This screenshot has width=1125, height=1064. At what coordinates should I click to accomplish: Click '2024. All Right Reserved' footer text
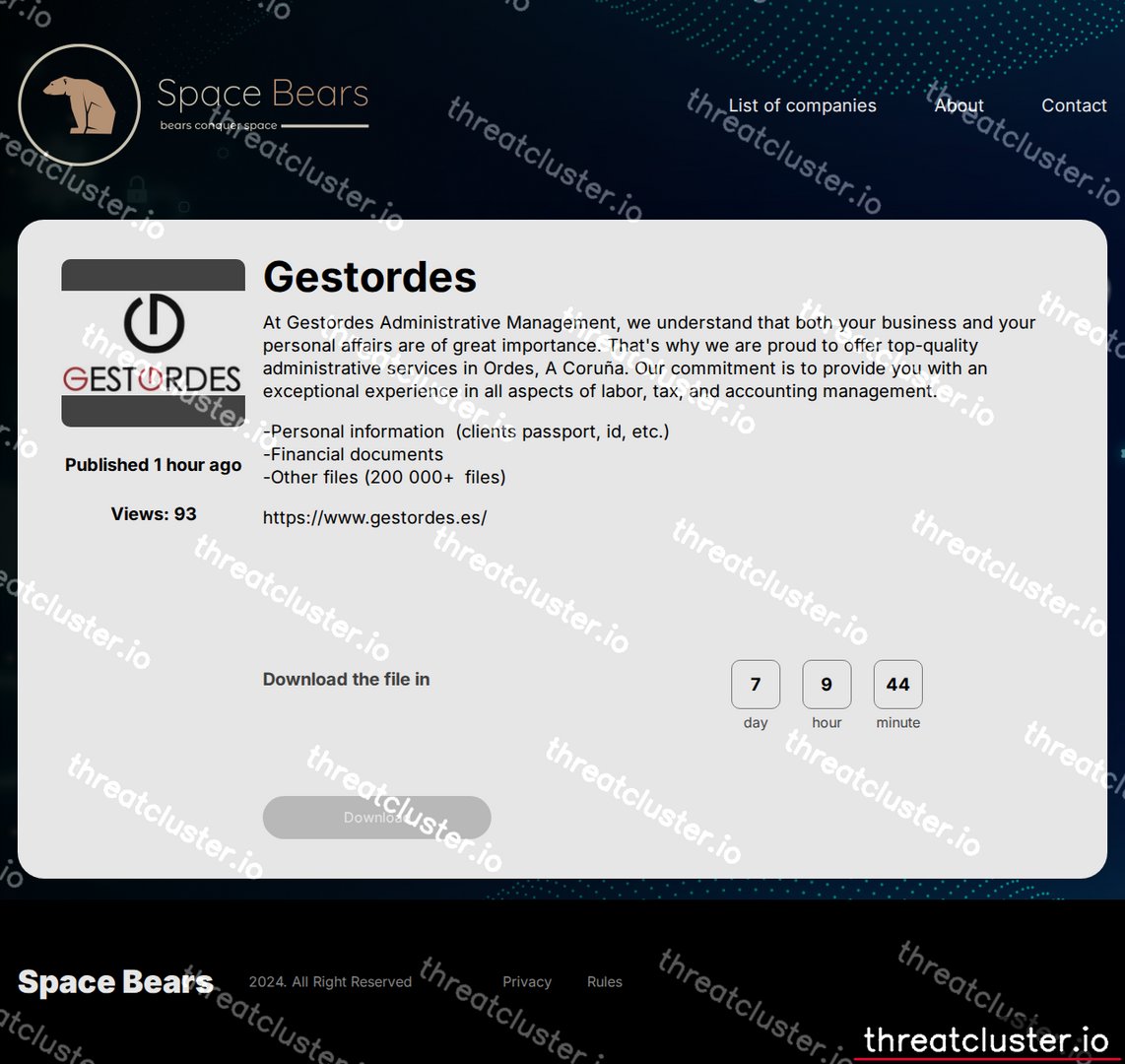[x=330, y=981]
